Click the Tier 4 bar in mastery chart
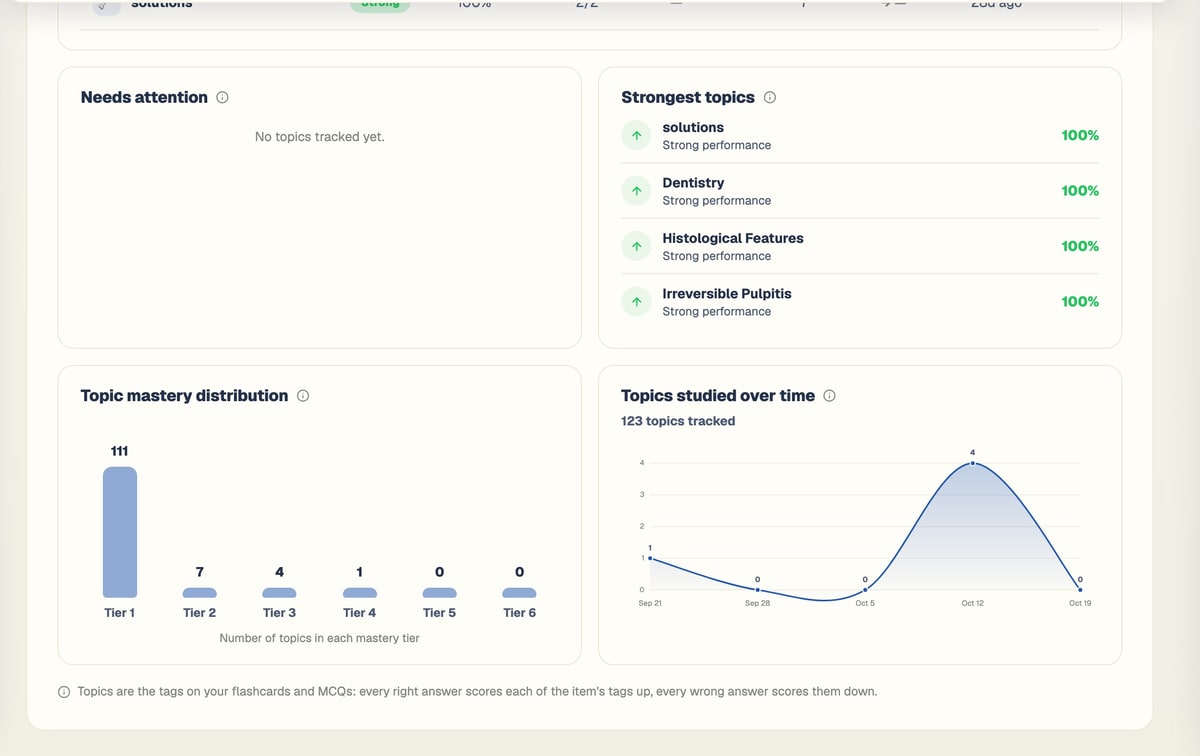The height and width of the screenshot is (756, 1200). [x=360, y=593]
